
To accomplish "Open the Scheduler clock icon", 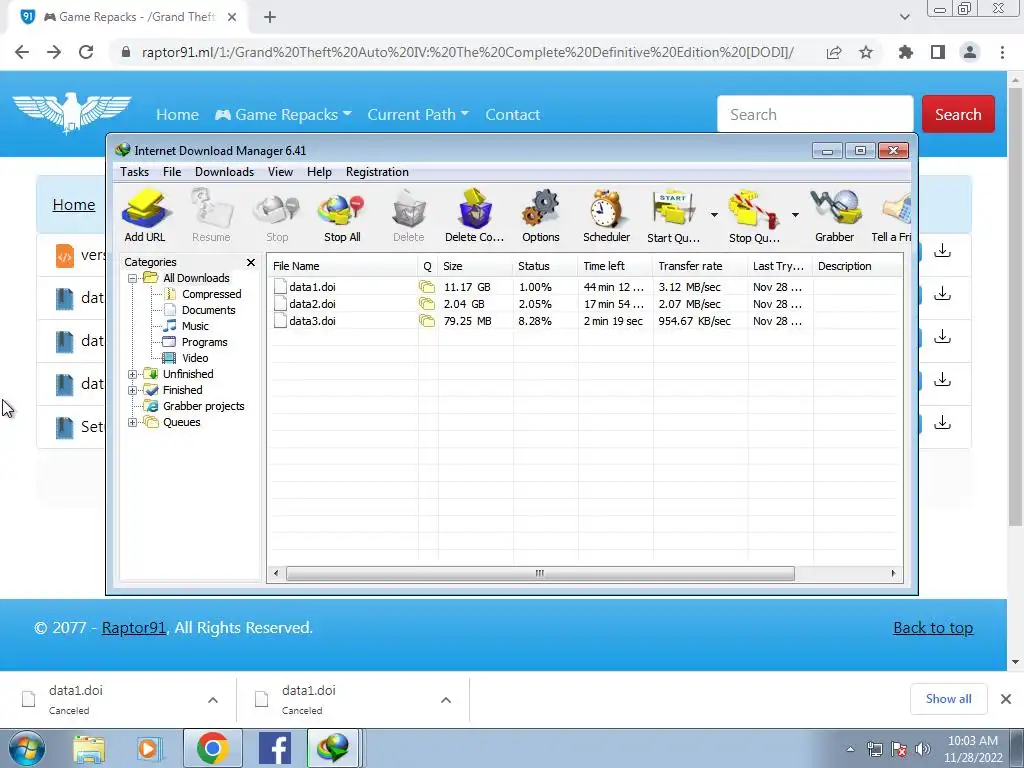I will click(606, 216).
